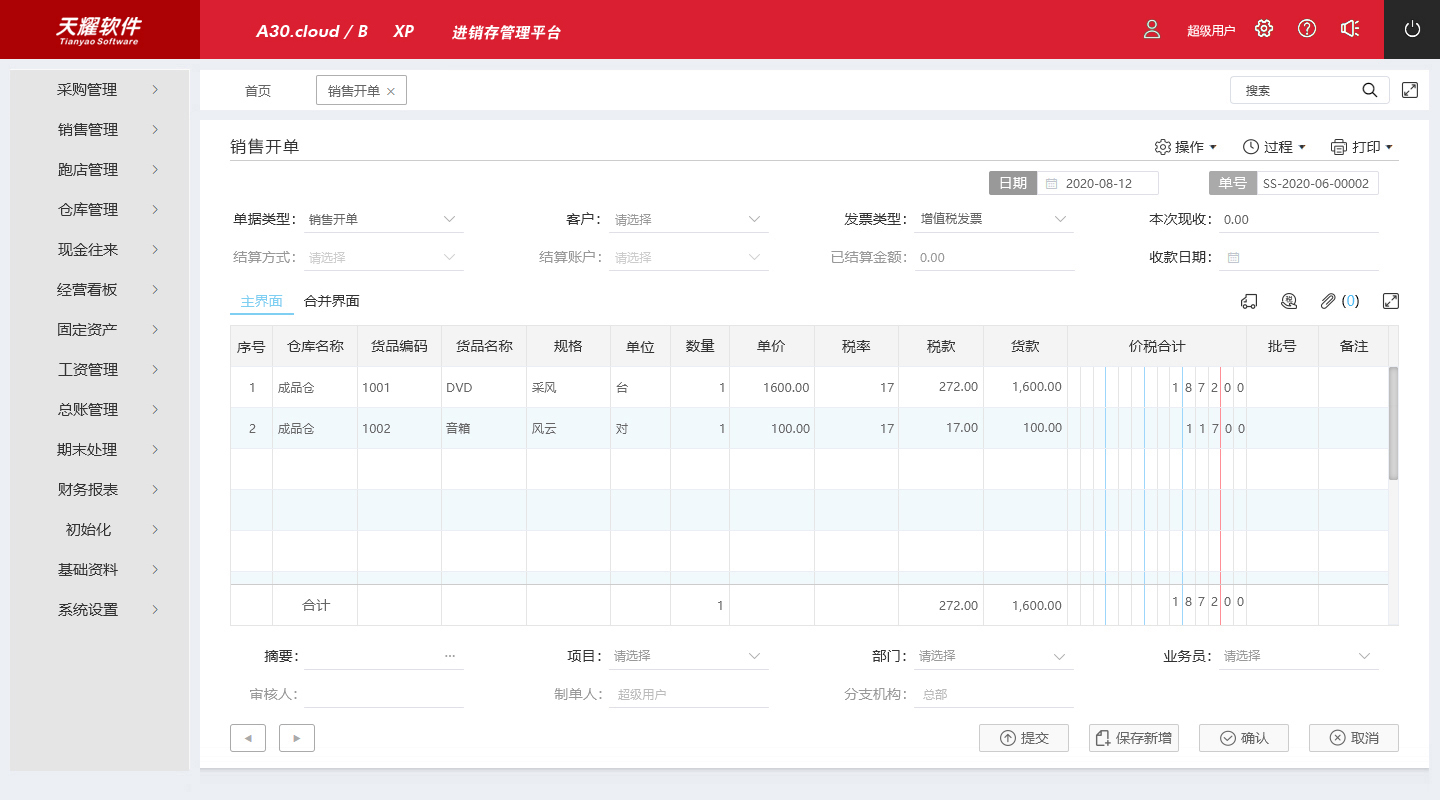Open the attachment paperclip icon
Image resolution: width=1440 pixels, height=800 pixels.
(x=1328, y=301)
